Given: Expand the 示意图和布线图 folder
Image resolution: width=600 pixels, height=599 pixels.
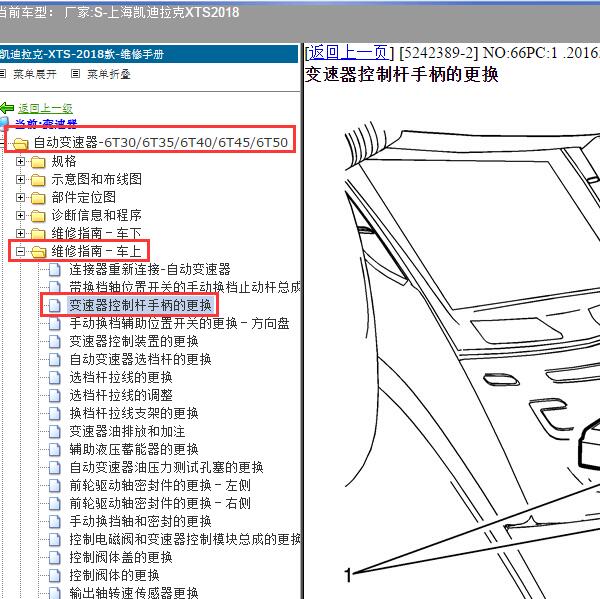Looking at the screenshot, I should pyautogui.click(x=20, y=180).
